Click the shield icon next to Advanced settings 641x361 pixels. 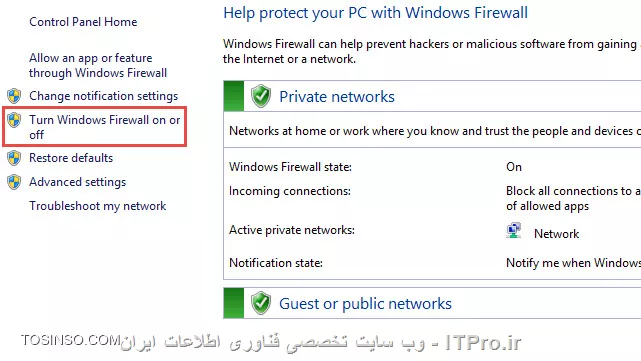pyautogui.click(x=14, y=182)
